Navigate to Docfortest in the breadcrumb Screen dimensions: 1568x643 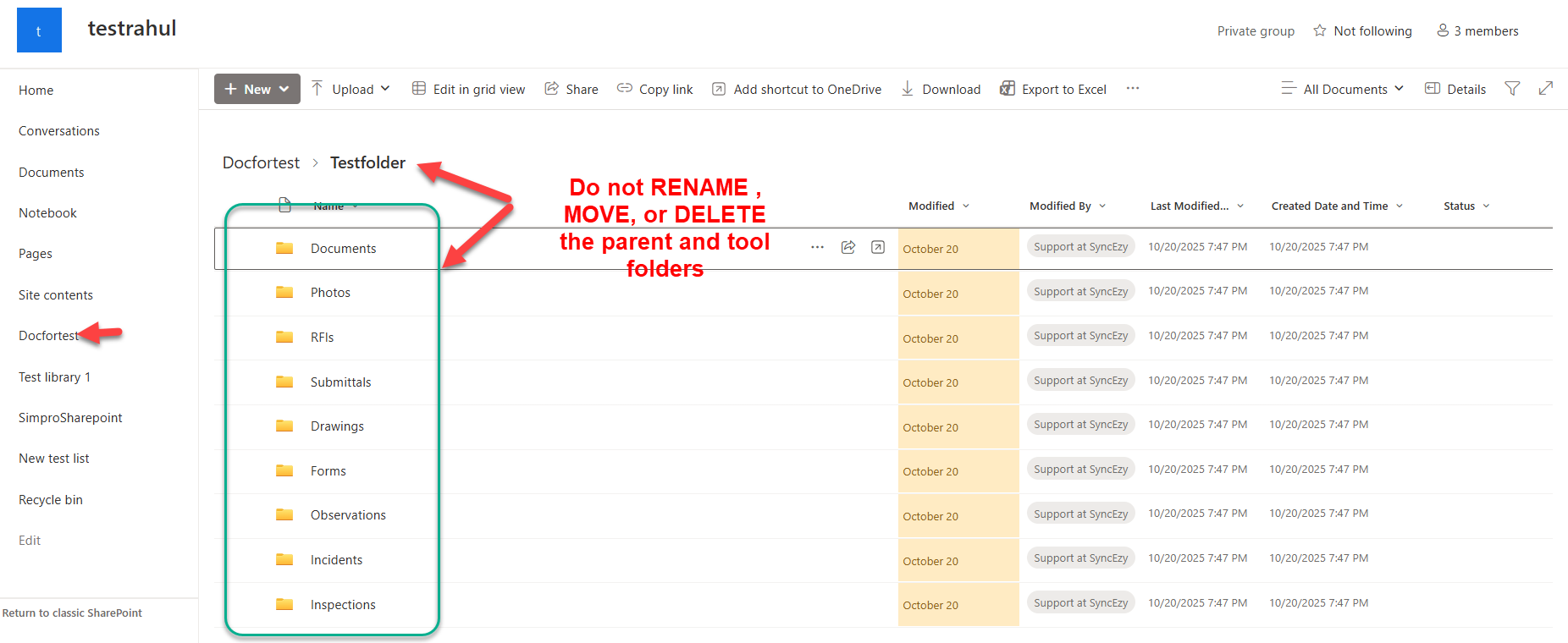(x=261, y=162)
